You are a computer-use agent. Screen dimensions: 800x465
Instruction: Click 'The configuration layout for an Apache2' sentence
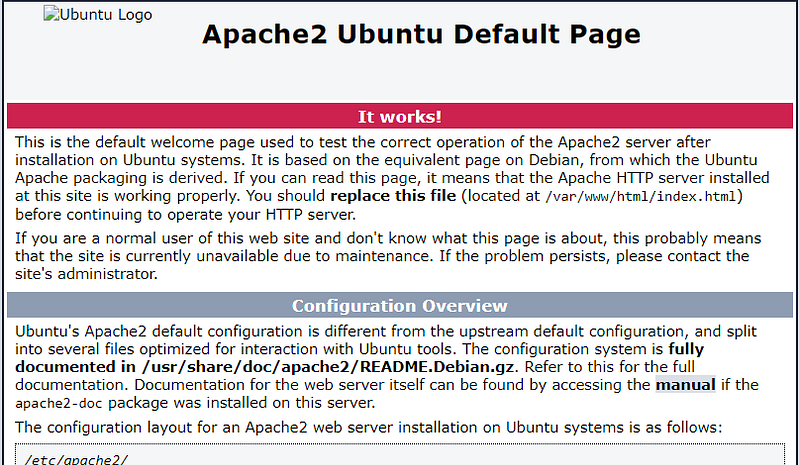368,427
